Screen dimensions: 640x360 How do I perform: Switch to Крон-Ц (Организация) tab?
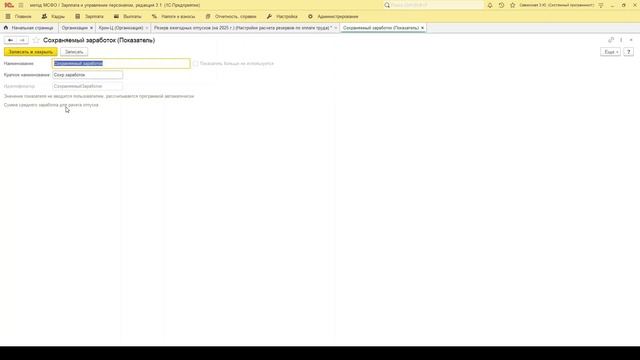click(x=121, y=28)
